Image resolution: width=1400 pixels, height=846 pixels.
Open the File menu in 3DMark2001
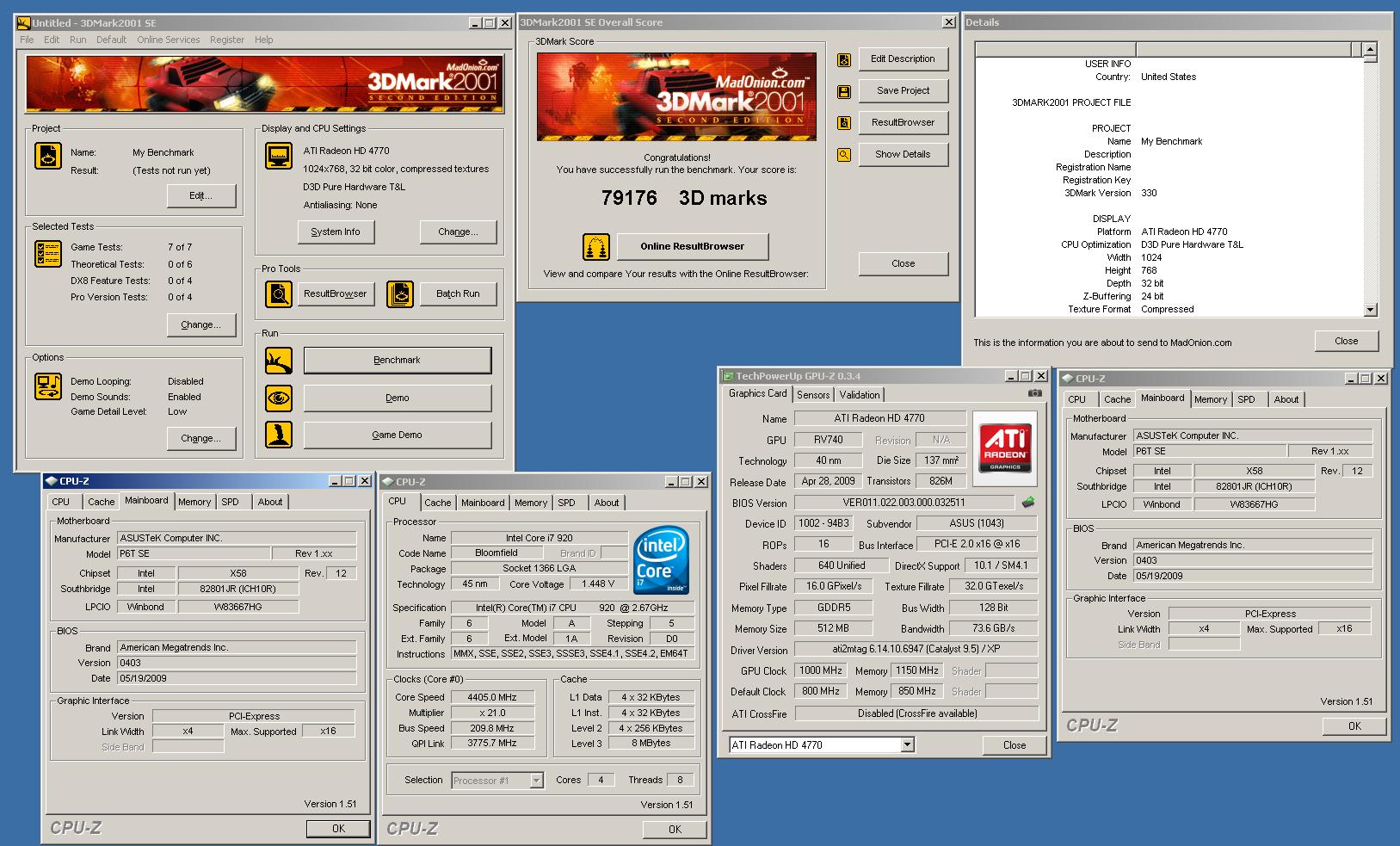click(28, 40)
